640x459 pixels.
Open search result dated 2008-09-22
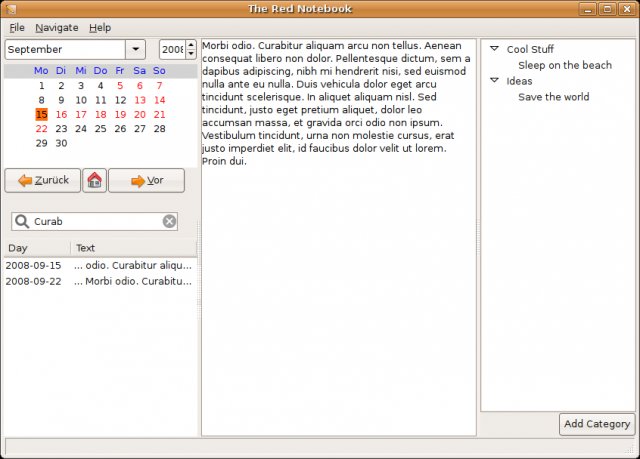point(100,282)
